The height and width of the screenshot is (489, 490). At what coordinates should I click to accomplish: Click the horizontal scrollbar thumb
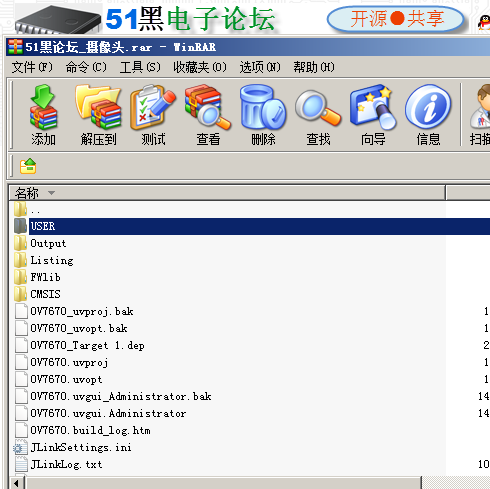coord(224,483)
